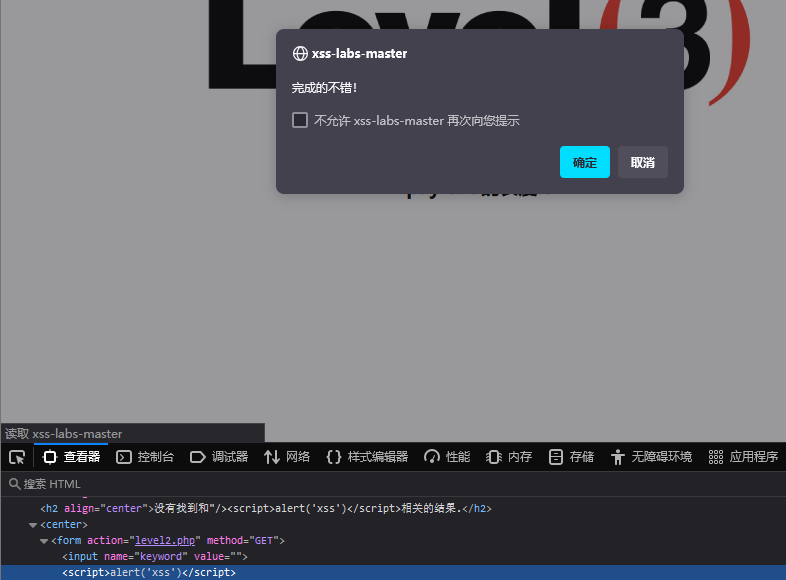Open the 内存 Memory panel
This screenshot has height=580, width=786.
(x=509, y=457)
